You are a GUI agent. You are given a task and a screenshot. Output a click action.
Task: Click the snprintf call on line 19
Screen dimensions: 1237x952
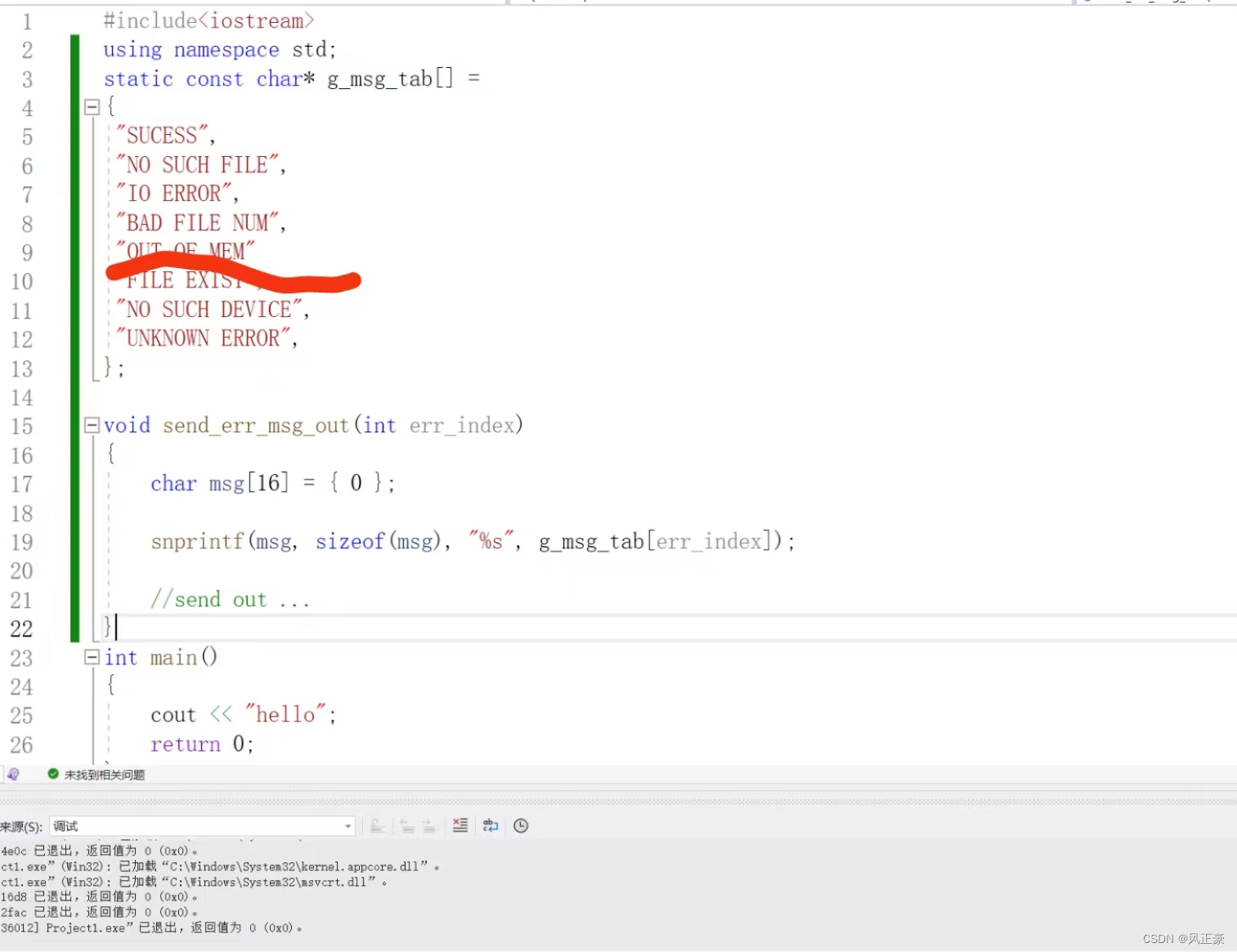pos(473,541)
